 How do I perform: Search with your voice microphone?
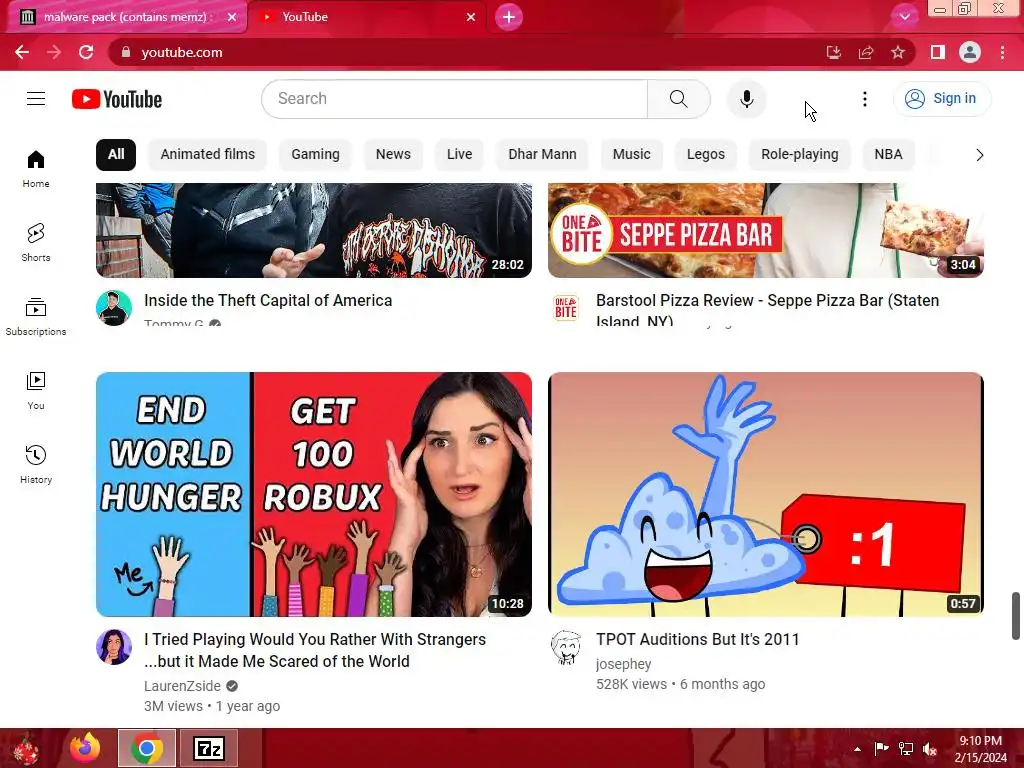746,99
